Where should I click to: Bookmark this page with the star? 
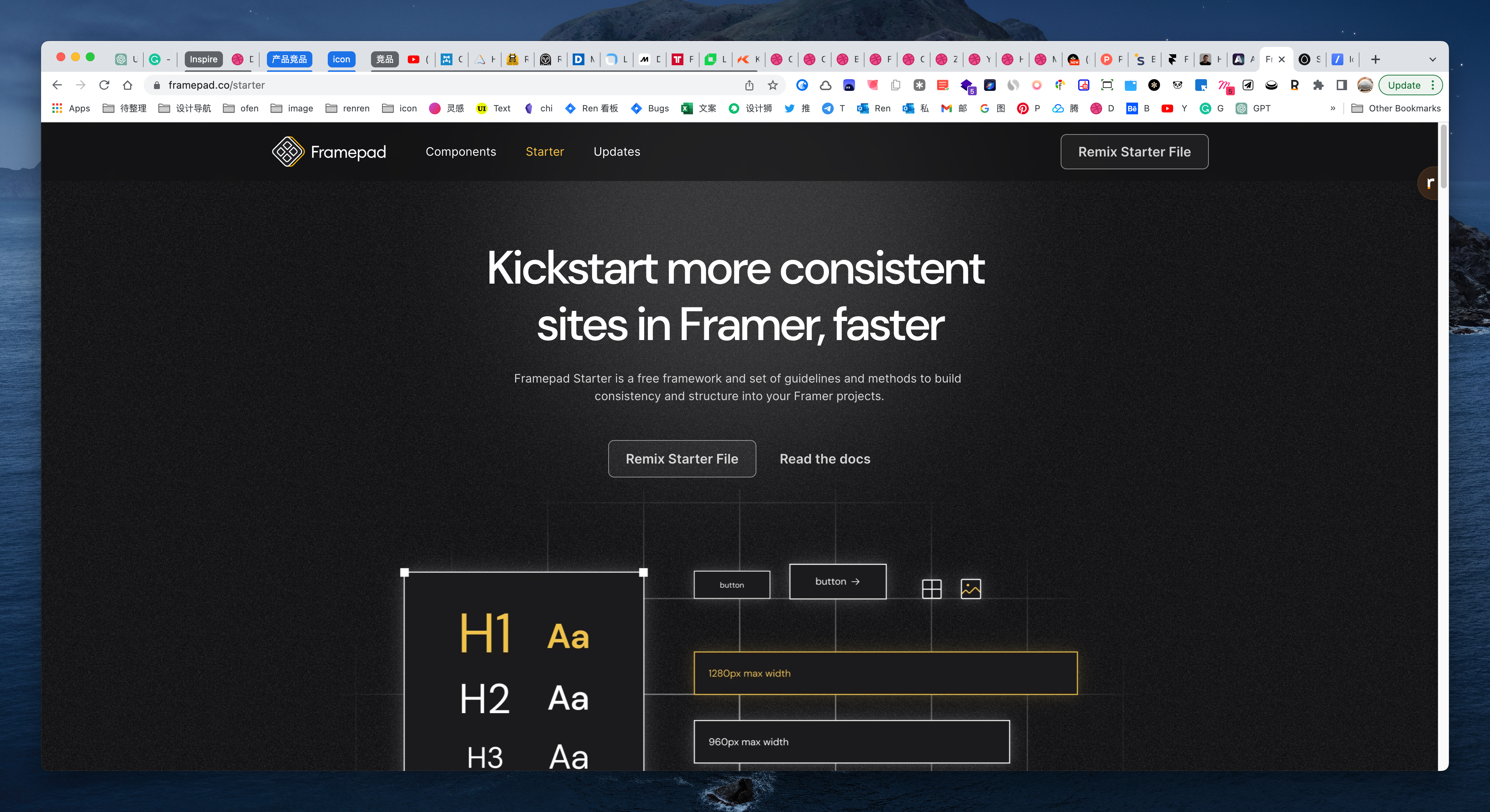coord(773,85)
